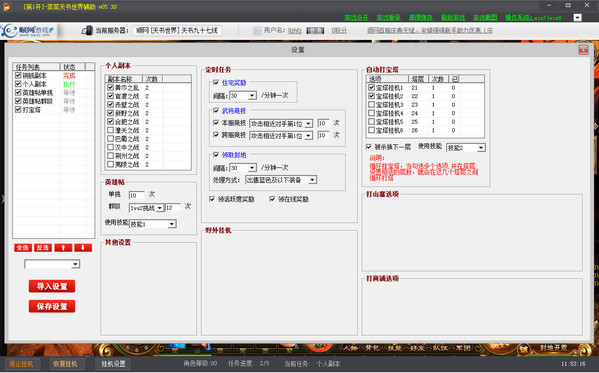Click the 副本名称 column header
This screenshot has height=373, width=599.
tap(124, 79)
